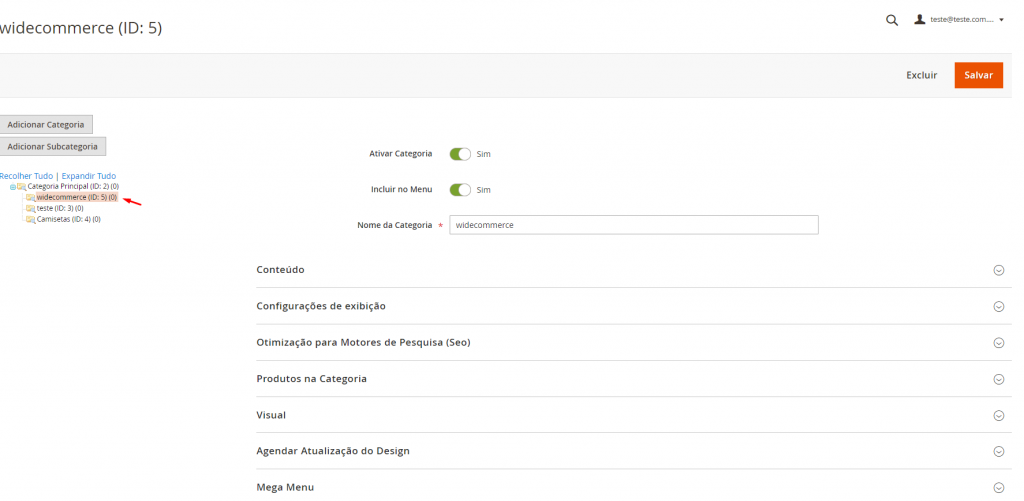Expand the Visual section

(633, 415)
